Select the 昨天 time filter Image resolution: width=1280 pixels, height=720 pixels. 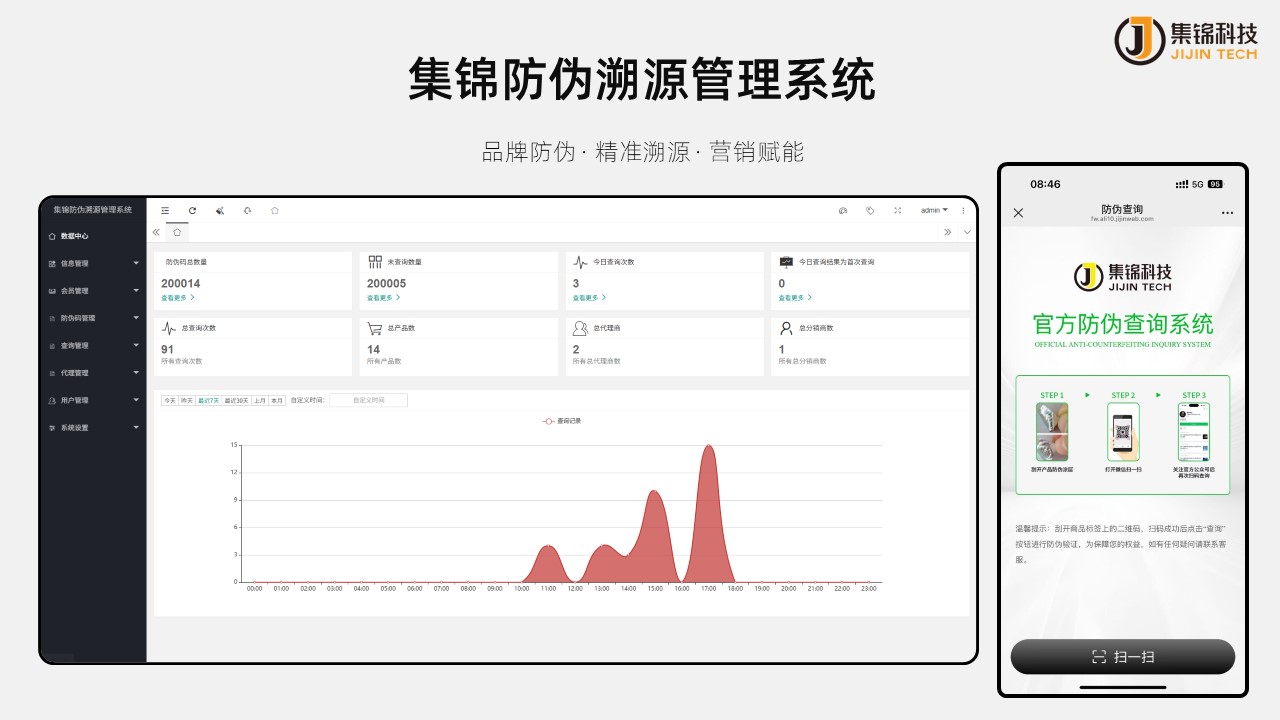click(187, 400)
